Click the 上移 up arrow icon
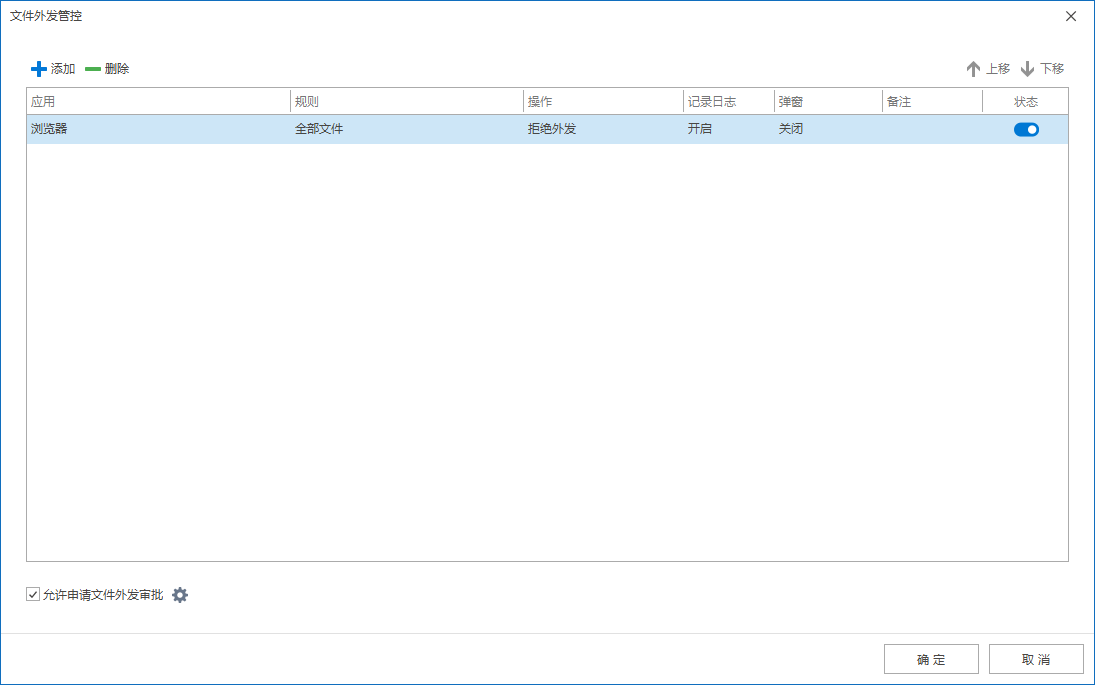 [973, 69]
